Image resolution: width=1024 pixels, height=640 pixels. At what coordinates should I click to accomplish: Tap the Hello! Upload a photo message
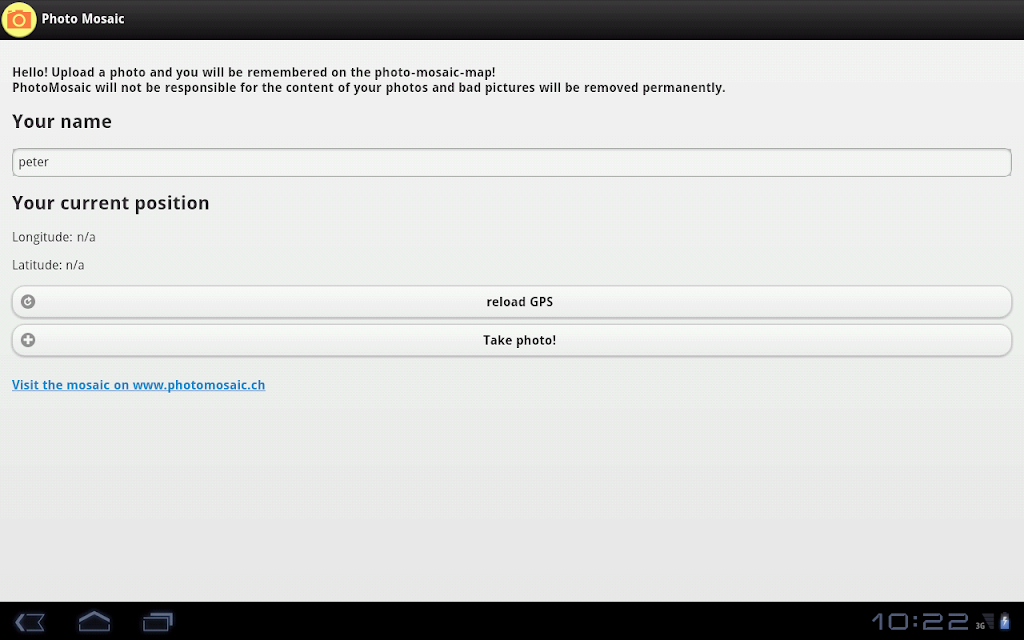coord(253,73)
